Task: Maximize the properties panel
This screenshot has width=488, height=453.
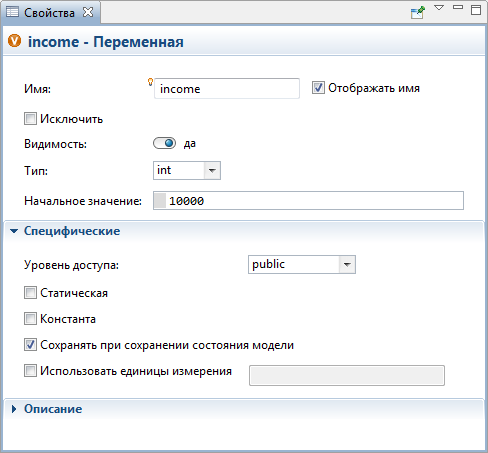Action: click(x=476, y=10)
